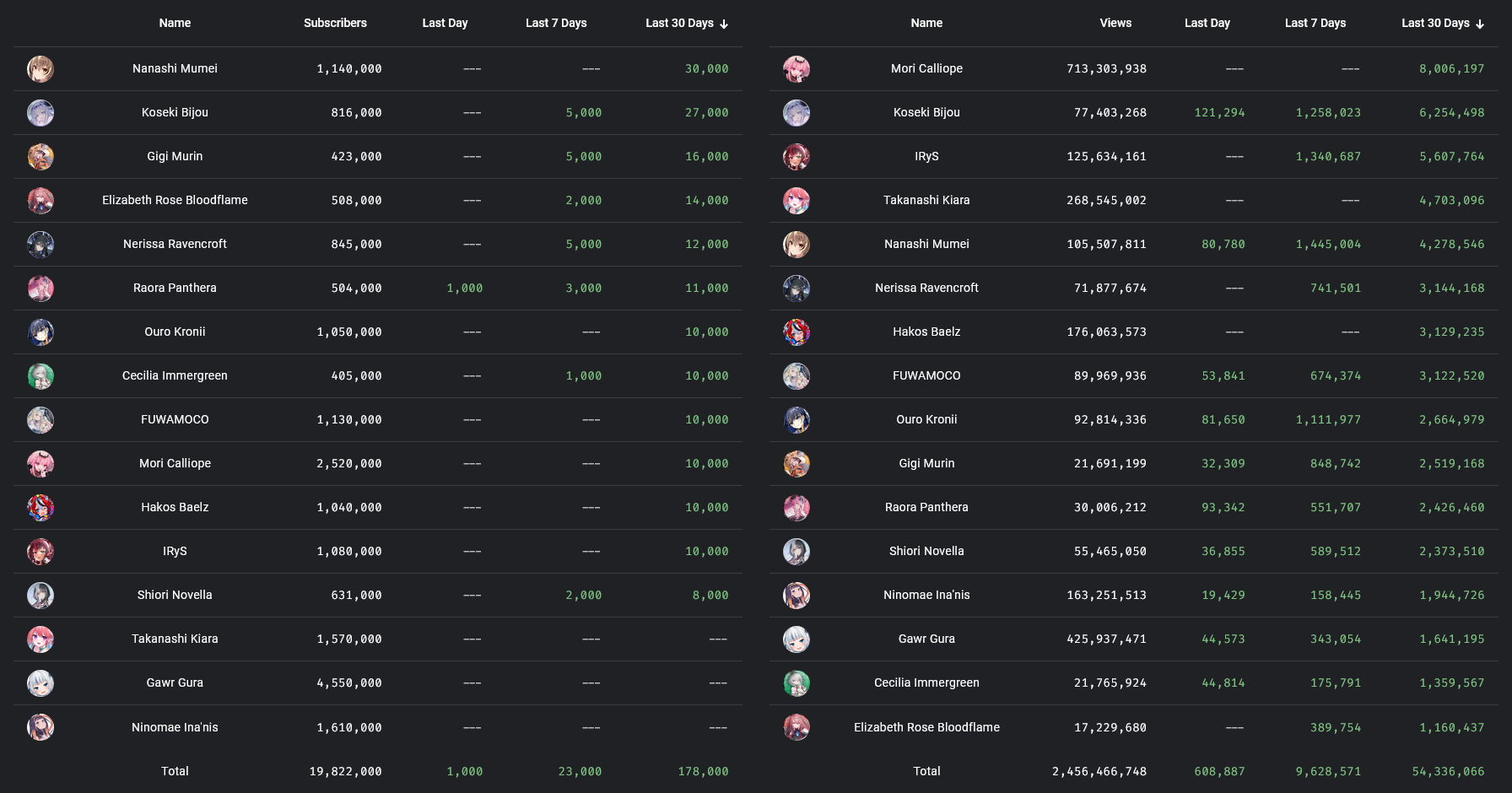The image size is (1512, 793).
Task: Click Gigi Murin's avatar in subscribers table
Action: point(40,157)
